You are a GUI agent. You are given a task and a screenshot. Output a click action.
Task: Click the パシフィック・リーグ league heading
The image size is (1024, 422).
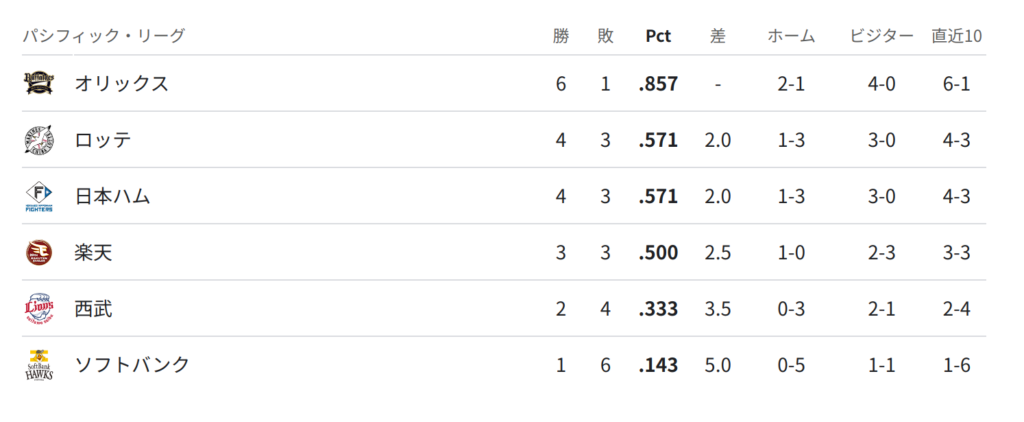pos(104,36)
